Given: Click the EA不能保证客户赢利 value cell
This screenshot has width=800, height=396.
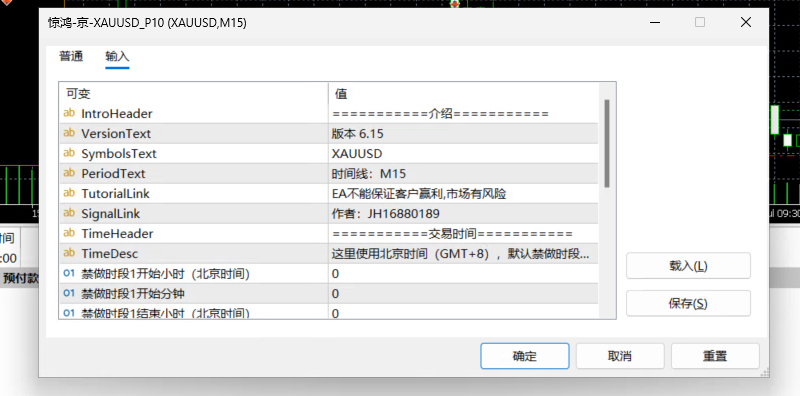Looking at the screenshot, I should [463, 194].
